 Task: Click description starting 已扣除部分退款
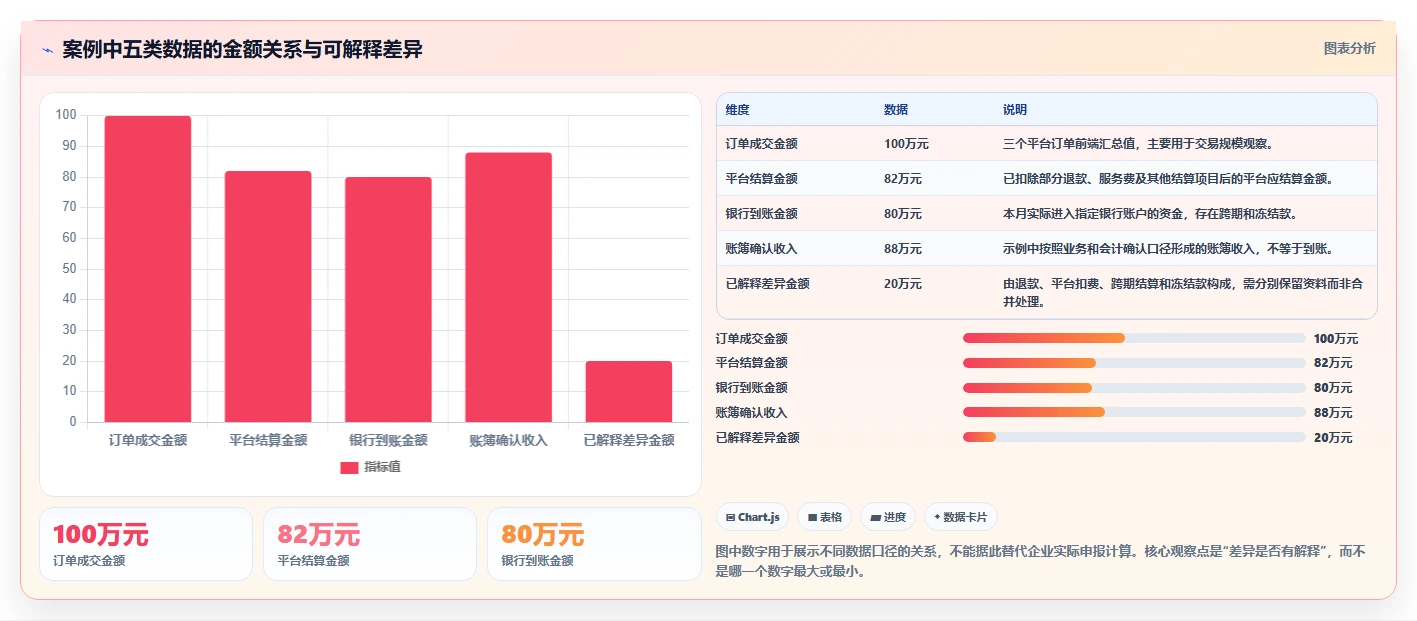[x=1168, y=178]
